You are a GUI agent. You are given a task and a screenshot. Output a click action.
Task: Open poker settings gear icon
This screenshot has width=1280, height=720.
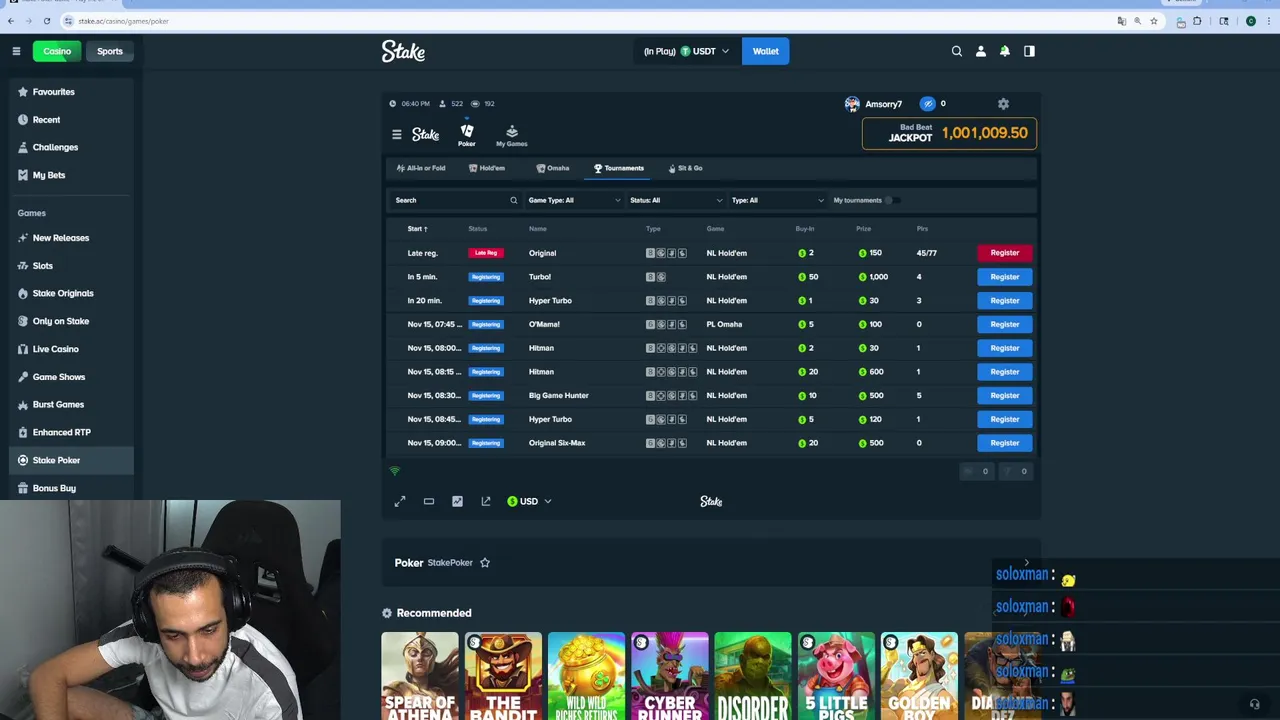tap(1003, 104)
